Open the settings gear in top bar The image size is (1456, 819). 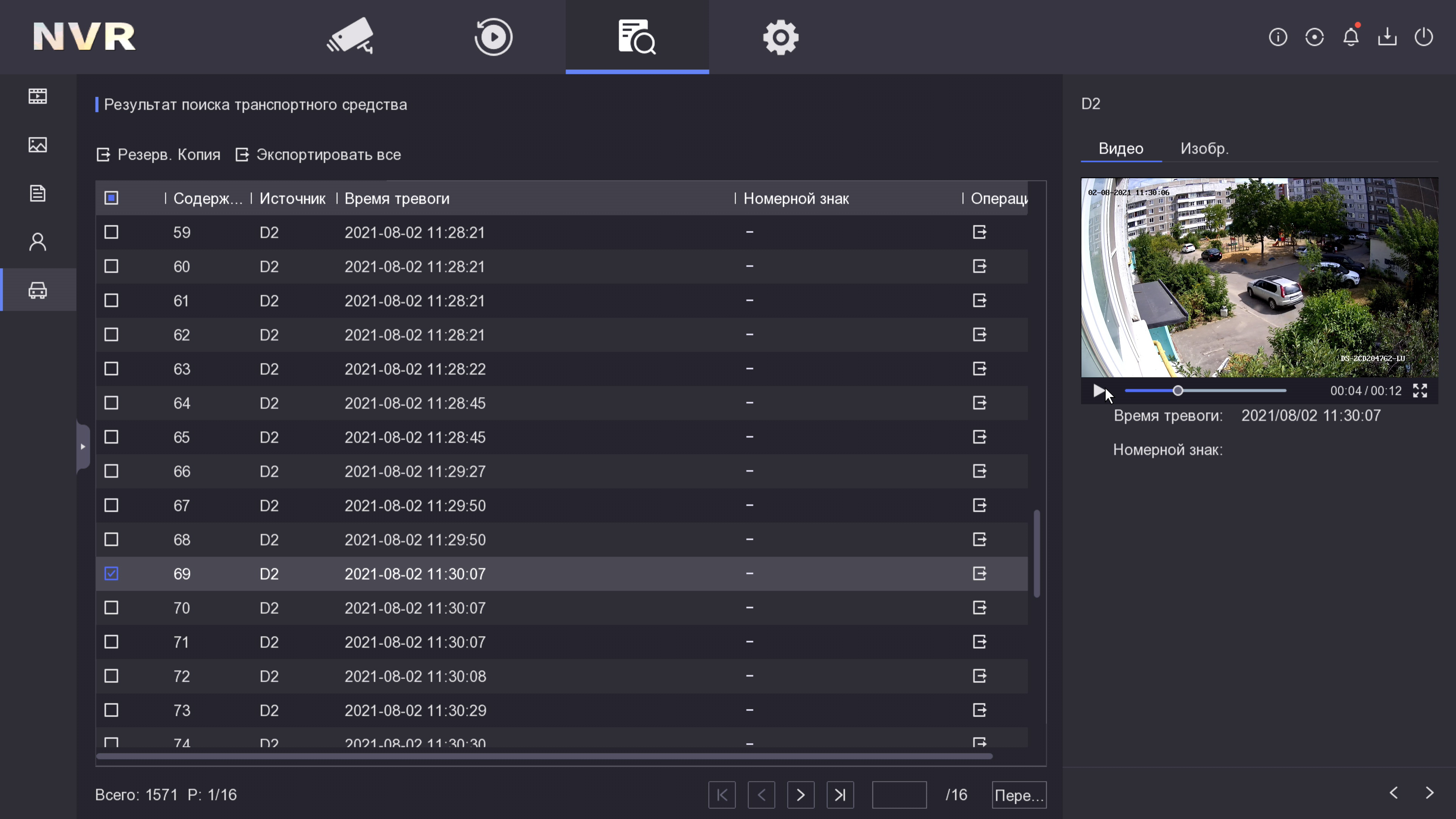[x=781, y=37]
